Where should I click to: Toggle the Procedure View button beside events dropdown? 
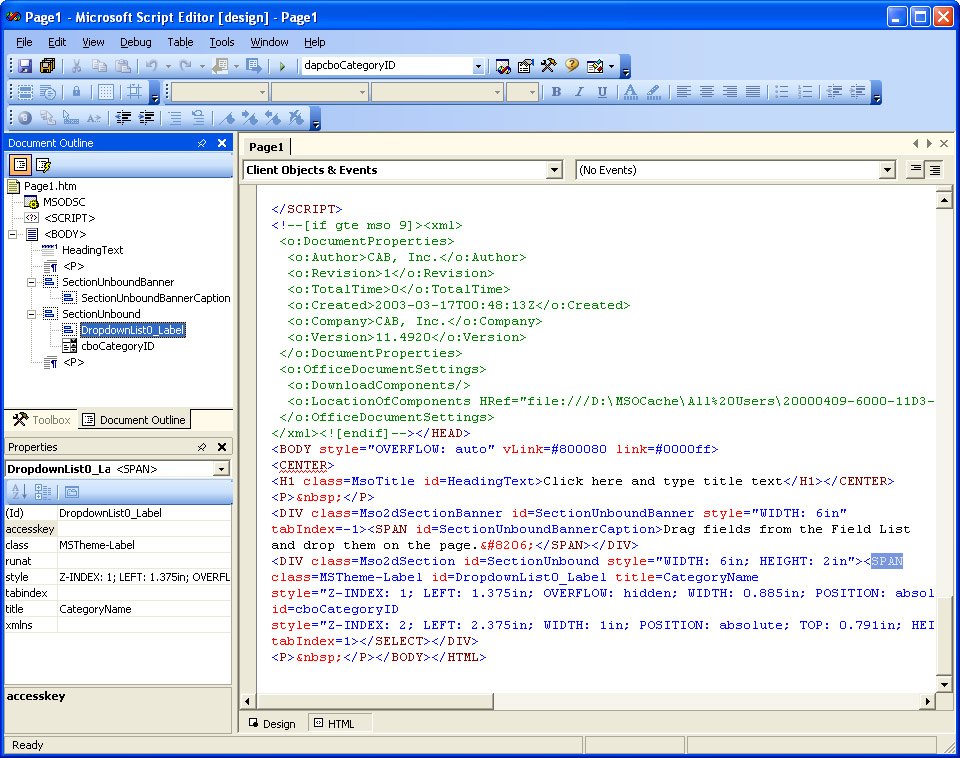914,170
